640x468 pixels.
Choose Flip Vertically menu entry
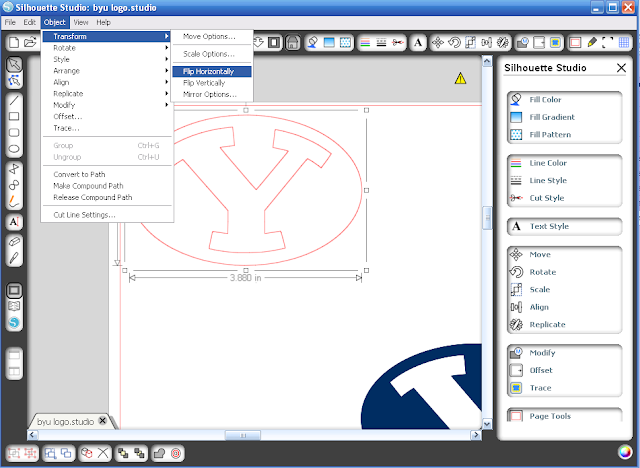coord(212,83)
